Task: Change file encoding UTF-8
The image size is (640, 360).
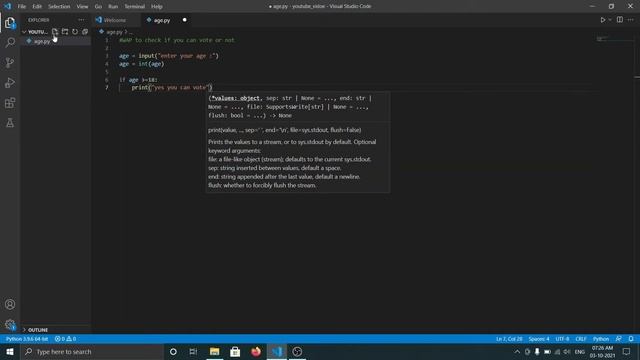Action: [x=562, y=339]
